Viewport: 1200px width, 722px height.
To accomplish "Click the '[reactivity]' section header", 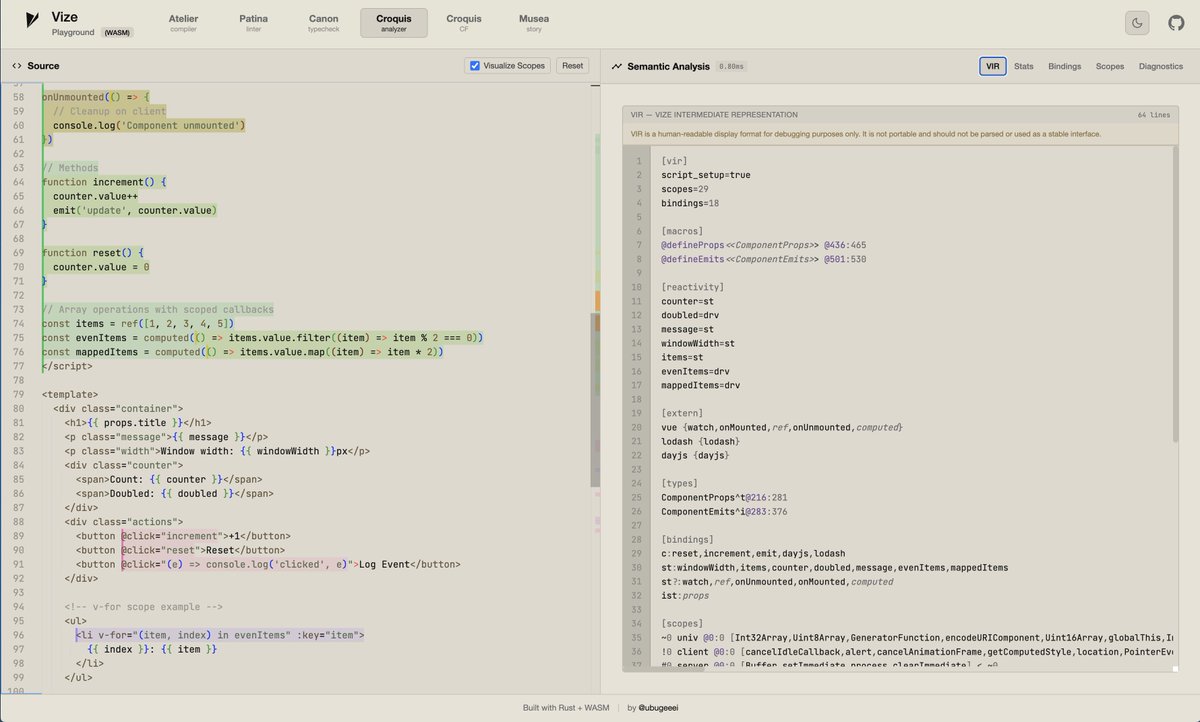I will [x=692, y=287].
